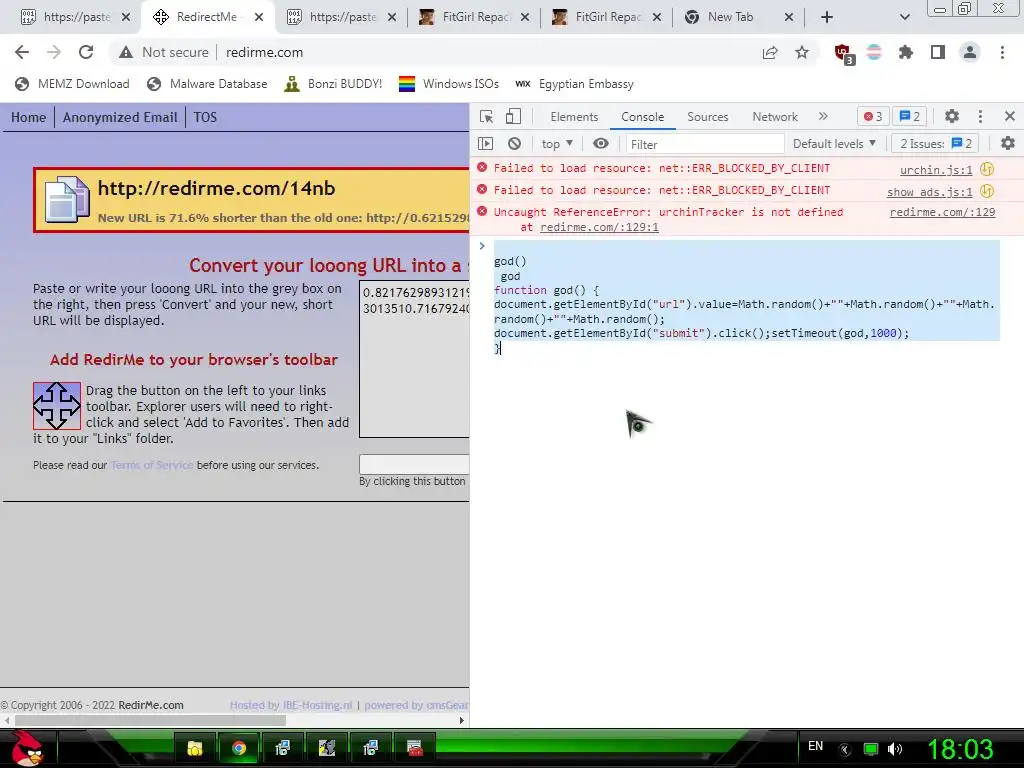Viewport: 1024px width, 768px height.
Task: Open the Home menu link on RedirMe
Action: pyautogui.click(x=29, y=118)
